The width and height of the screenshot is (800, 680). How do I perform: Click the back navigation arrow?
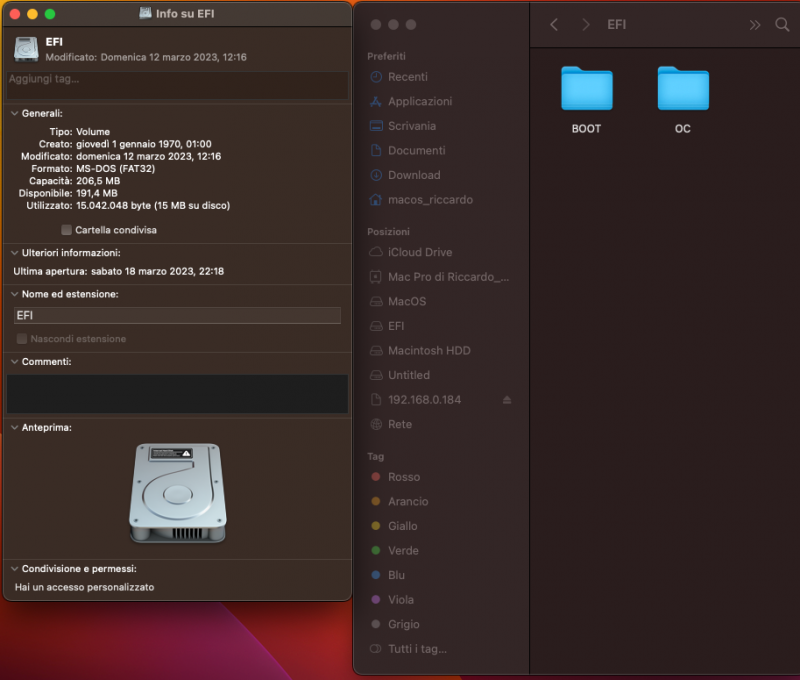click(x=554, y=25)
